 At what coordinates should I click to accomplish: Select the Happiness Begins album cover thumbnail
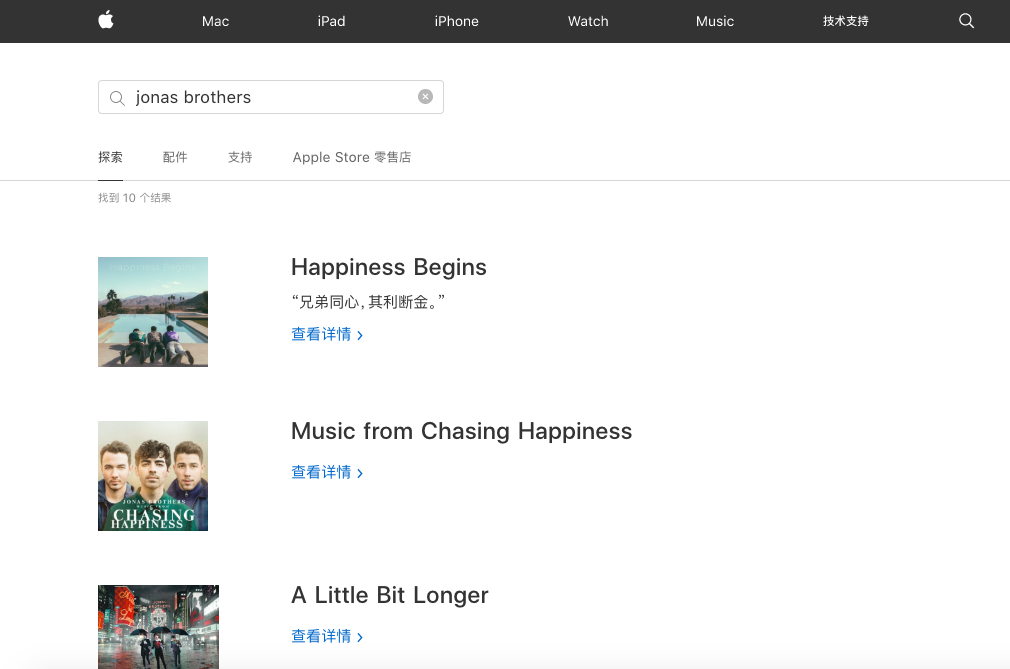(152, 311)
